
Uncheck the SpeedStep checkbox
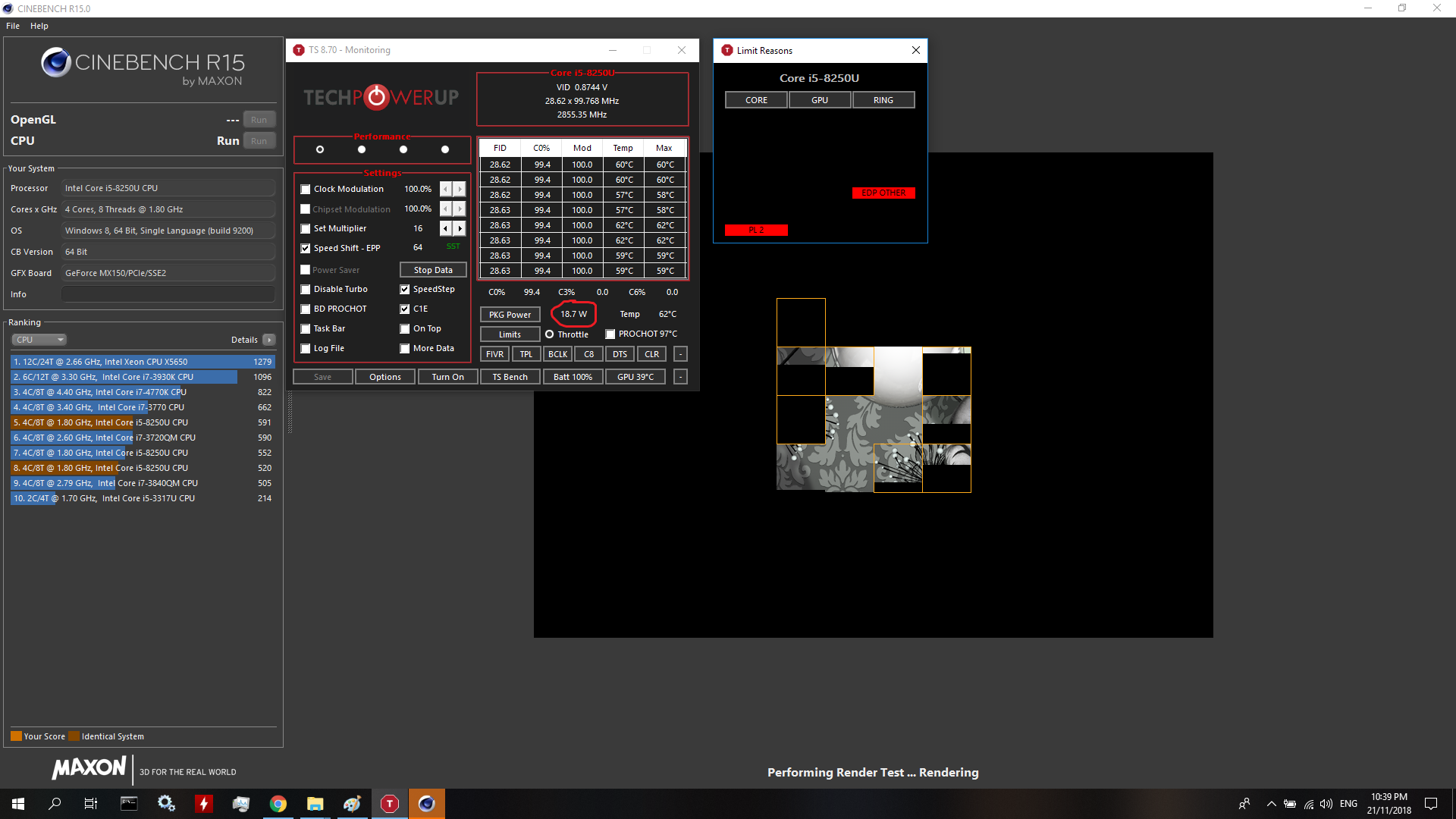pos(405,289)
